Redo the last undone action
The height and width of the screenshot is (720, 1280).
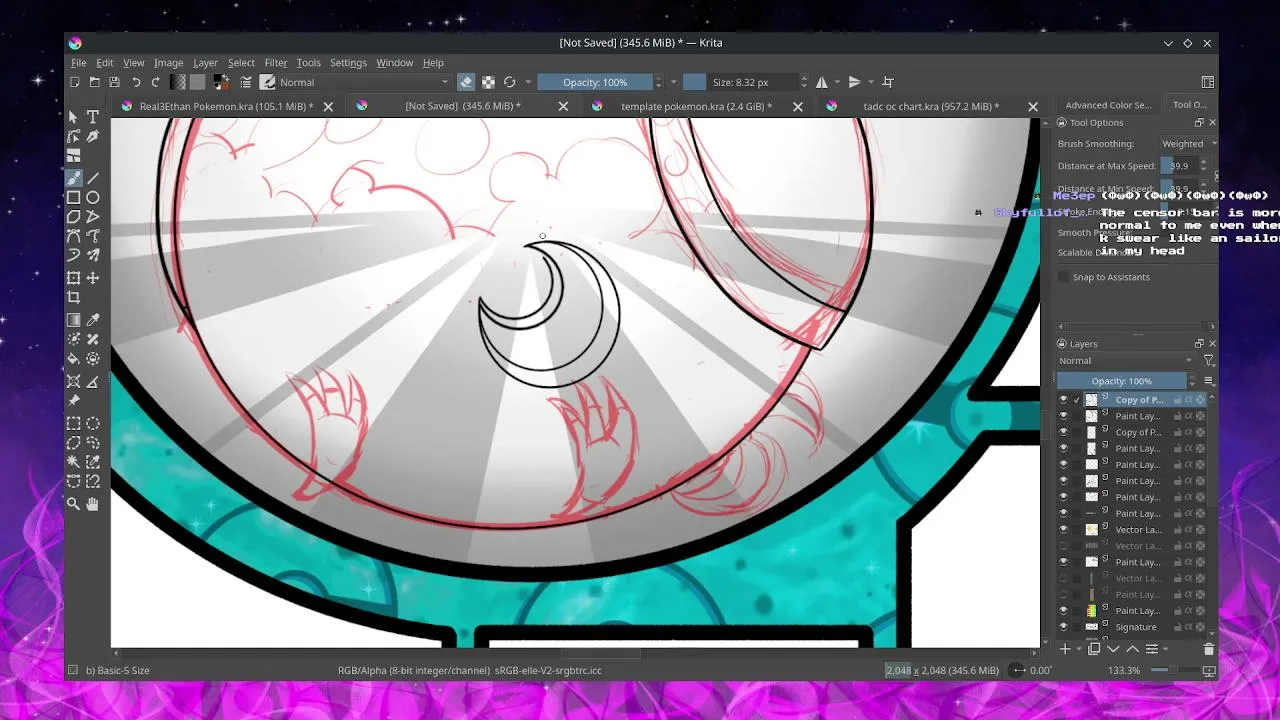click(x=155, y=82)
